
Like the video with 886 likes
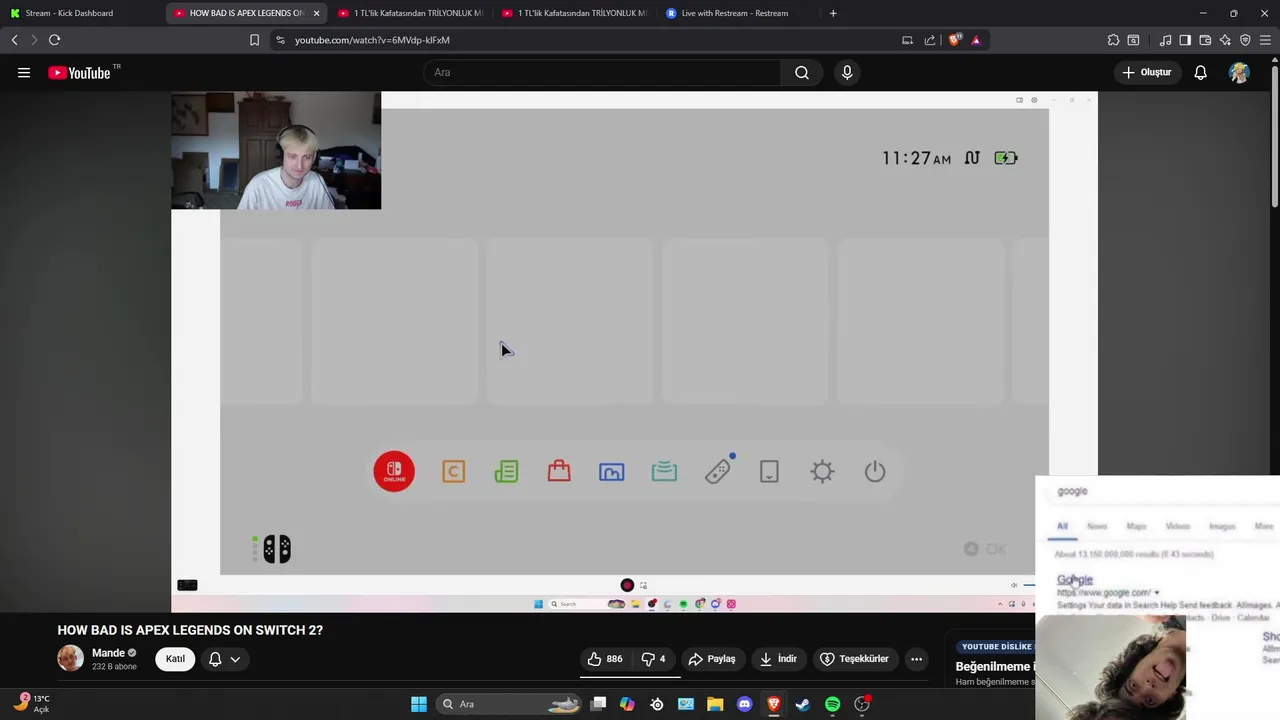coord(605,659)
